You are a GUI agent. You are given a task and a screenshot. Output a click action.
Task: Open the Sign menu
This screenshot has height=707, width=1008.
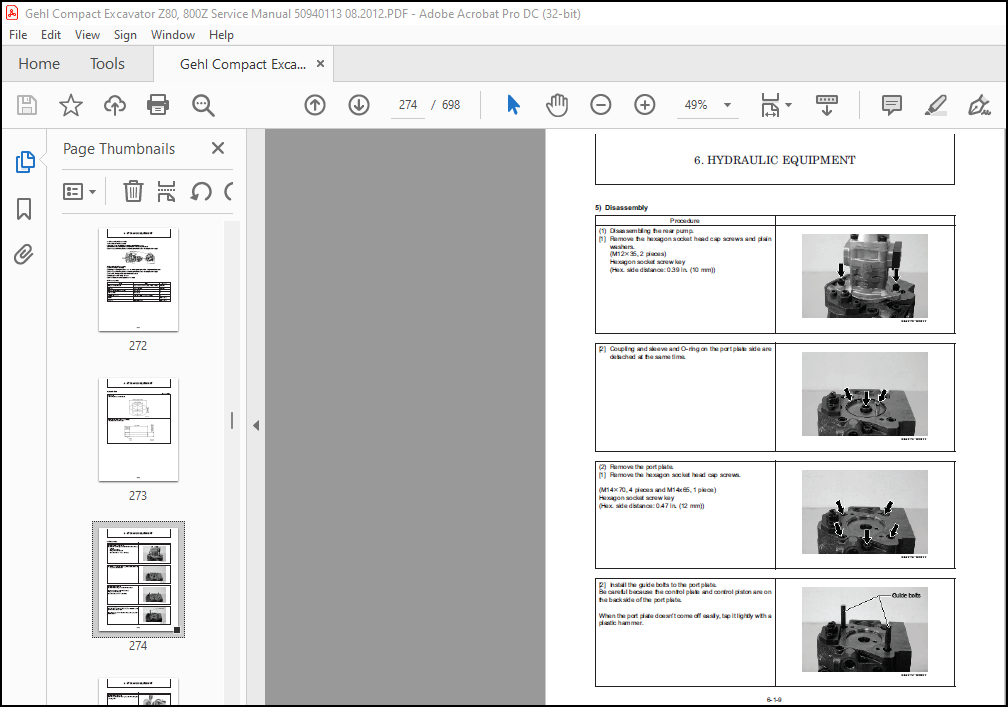[x=125, y=35]
